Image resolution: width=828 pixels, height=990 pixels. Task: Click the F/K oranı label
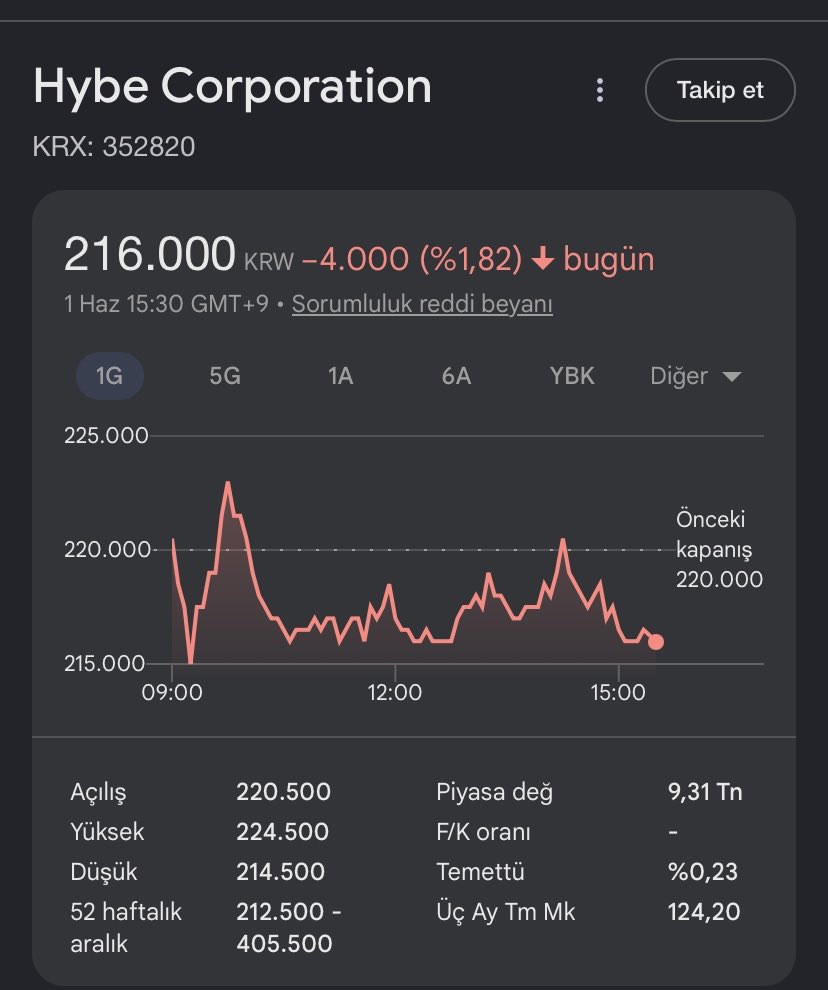point(483,832)
